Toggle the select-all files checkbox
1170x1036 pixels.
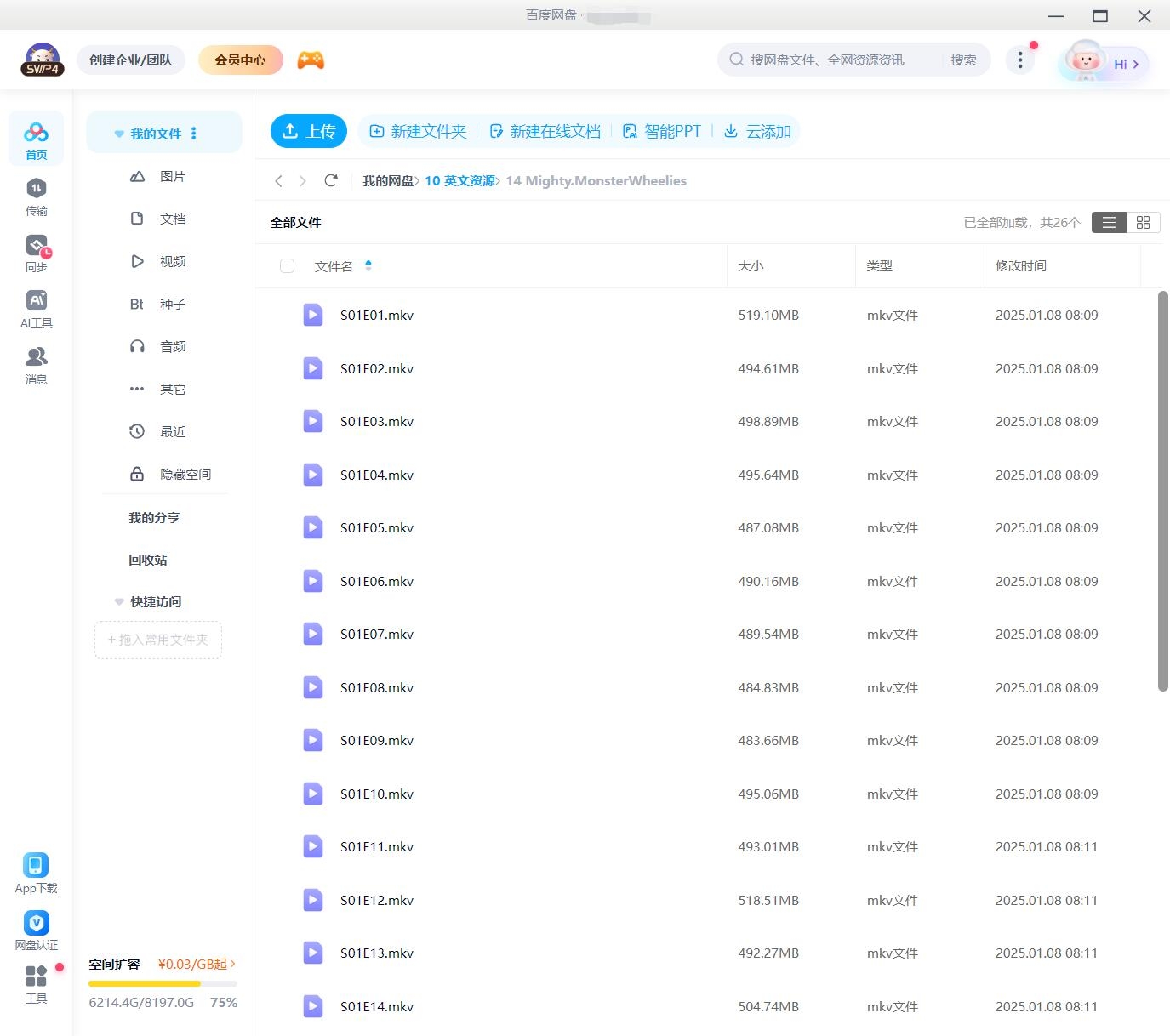coord(287,265)
